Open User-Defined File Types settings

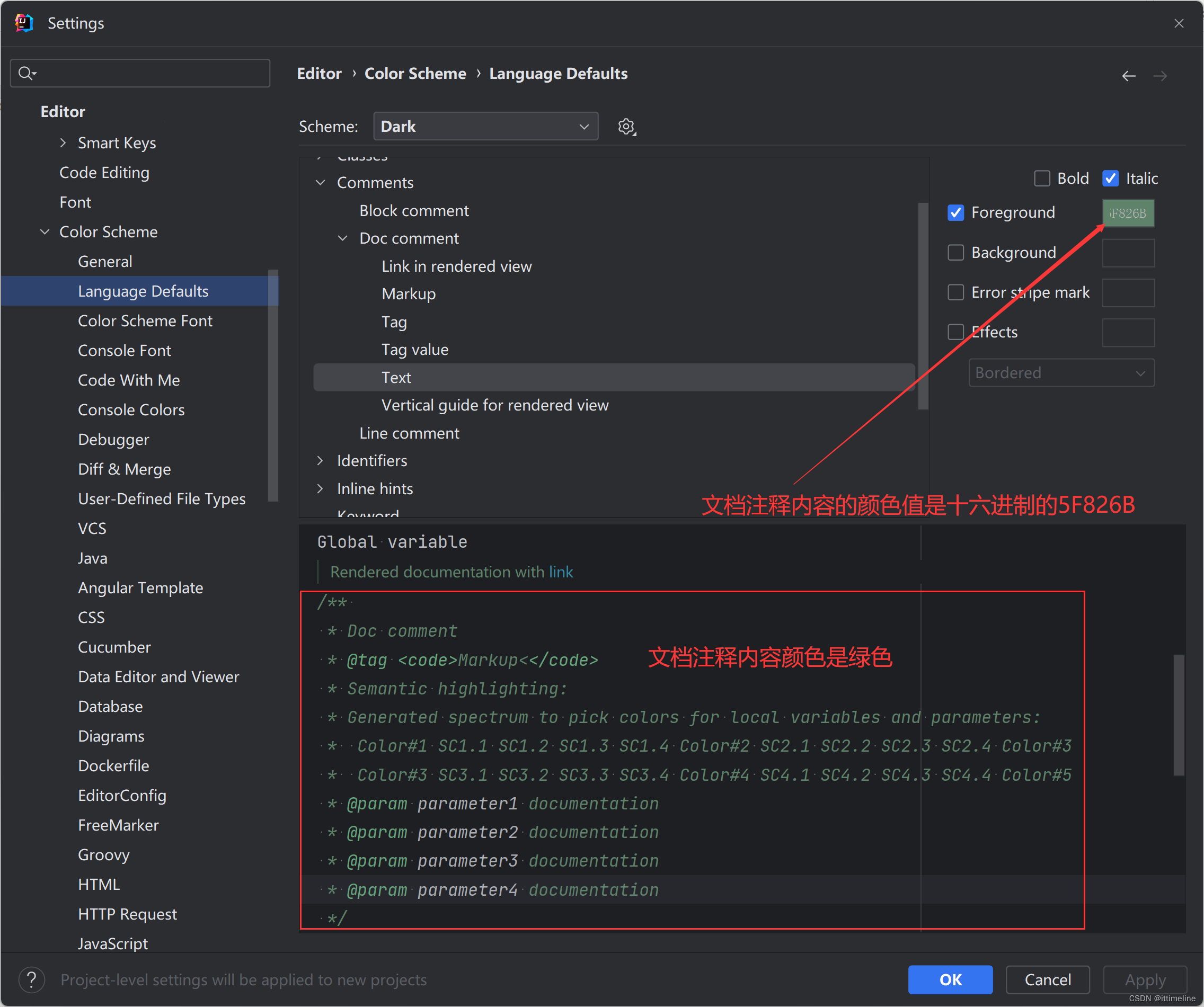tap(162, 498)
